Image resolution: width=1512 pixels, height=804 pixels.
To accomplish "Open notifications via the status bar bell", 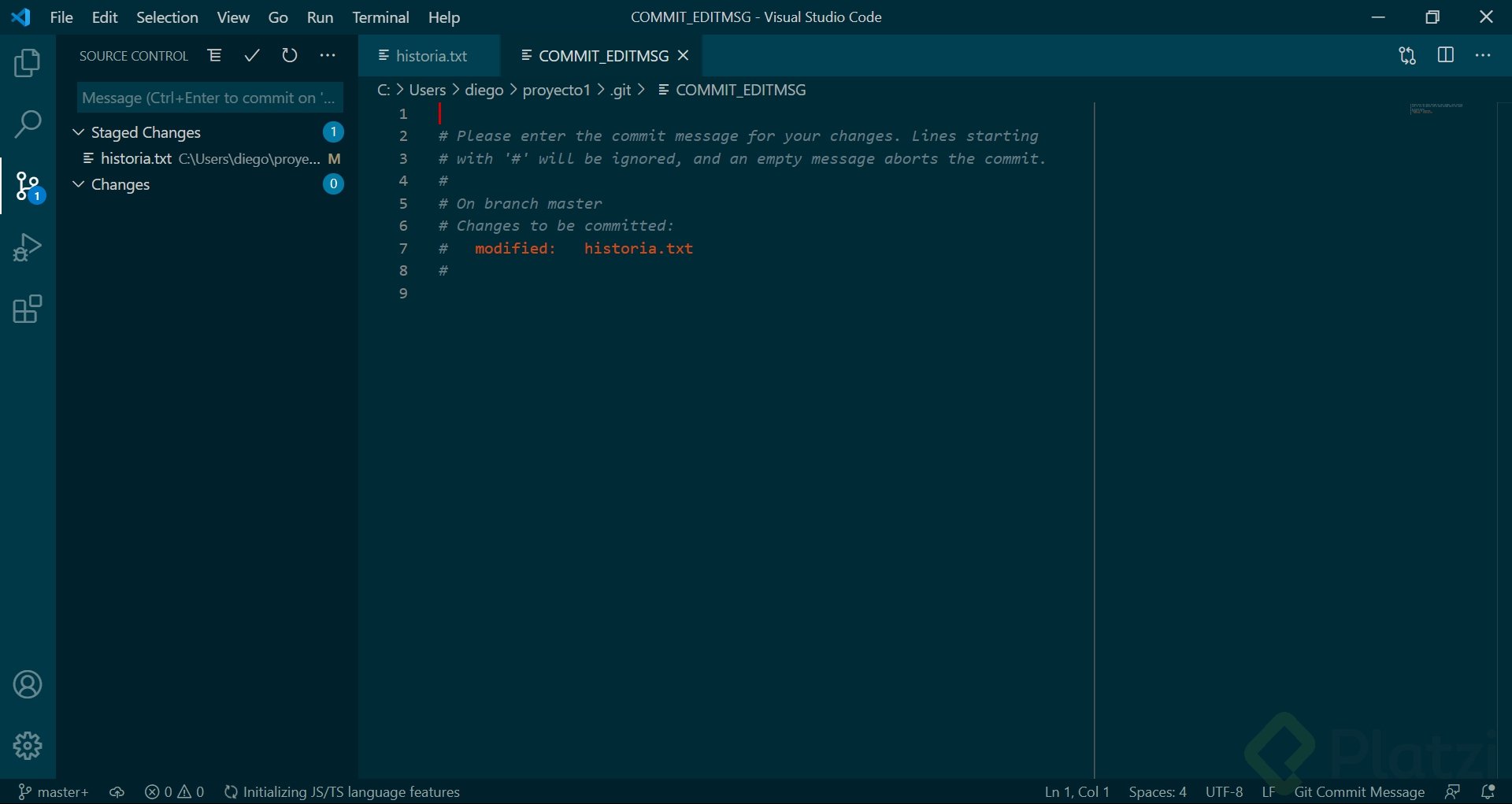I will (x=1488, y=791).
